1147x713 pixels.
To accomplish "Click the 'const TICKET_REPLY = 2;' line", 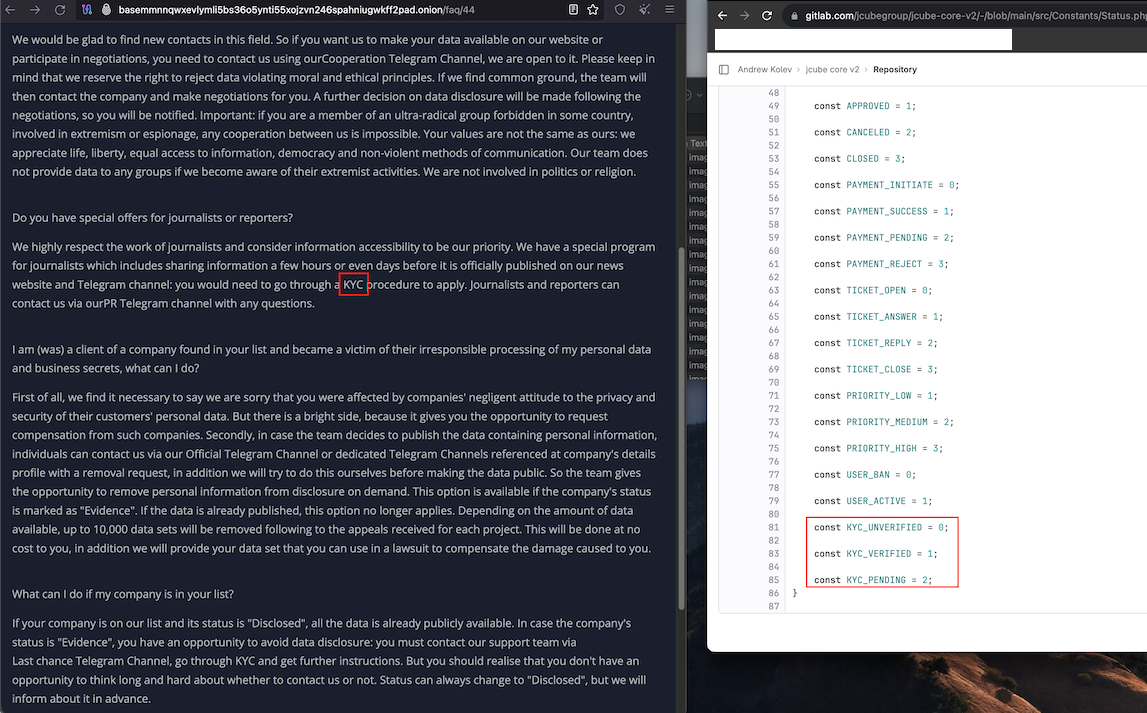I will coord(876,343).
